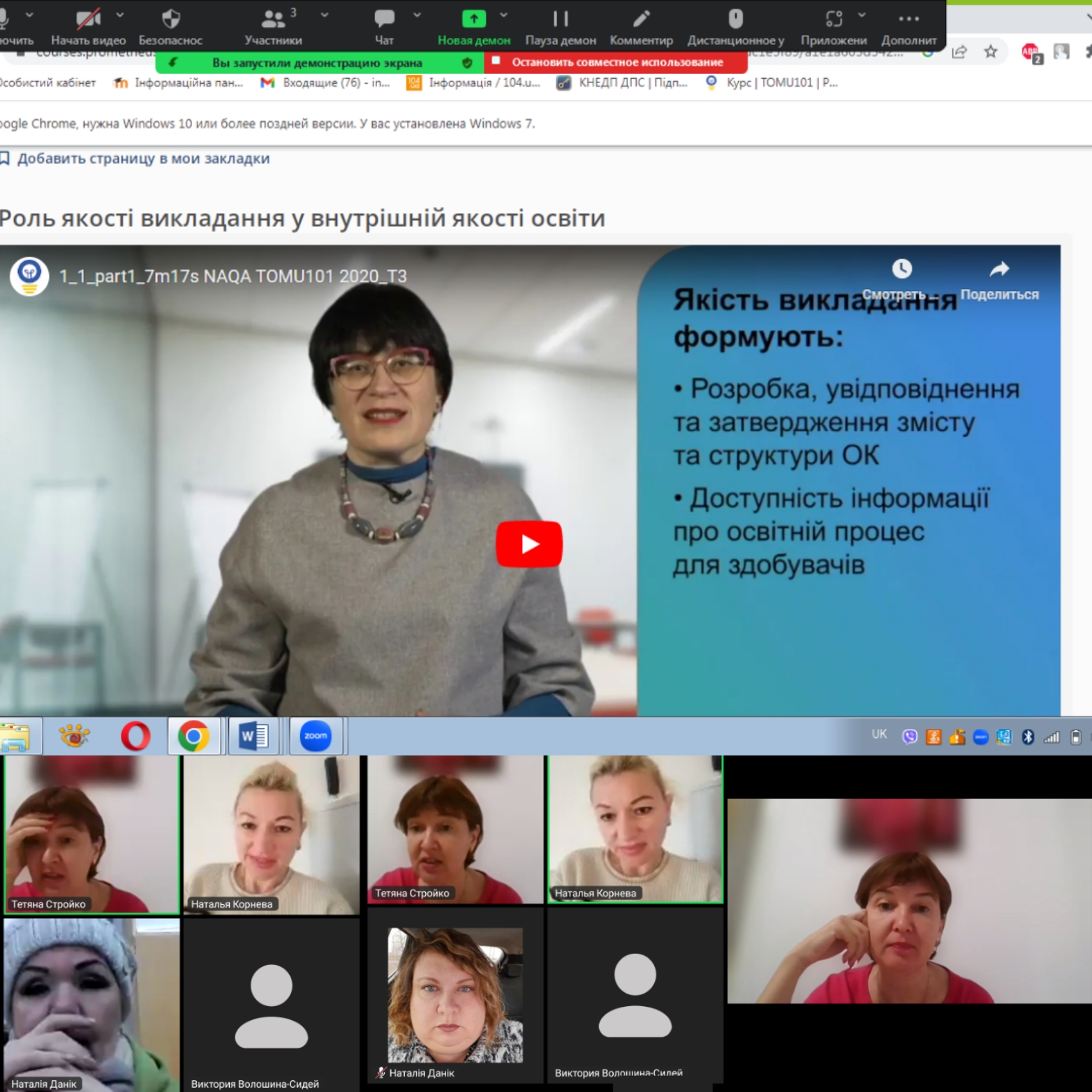Play the YouTube video
Screen dimensions: 1092x1092
(529, 544)
